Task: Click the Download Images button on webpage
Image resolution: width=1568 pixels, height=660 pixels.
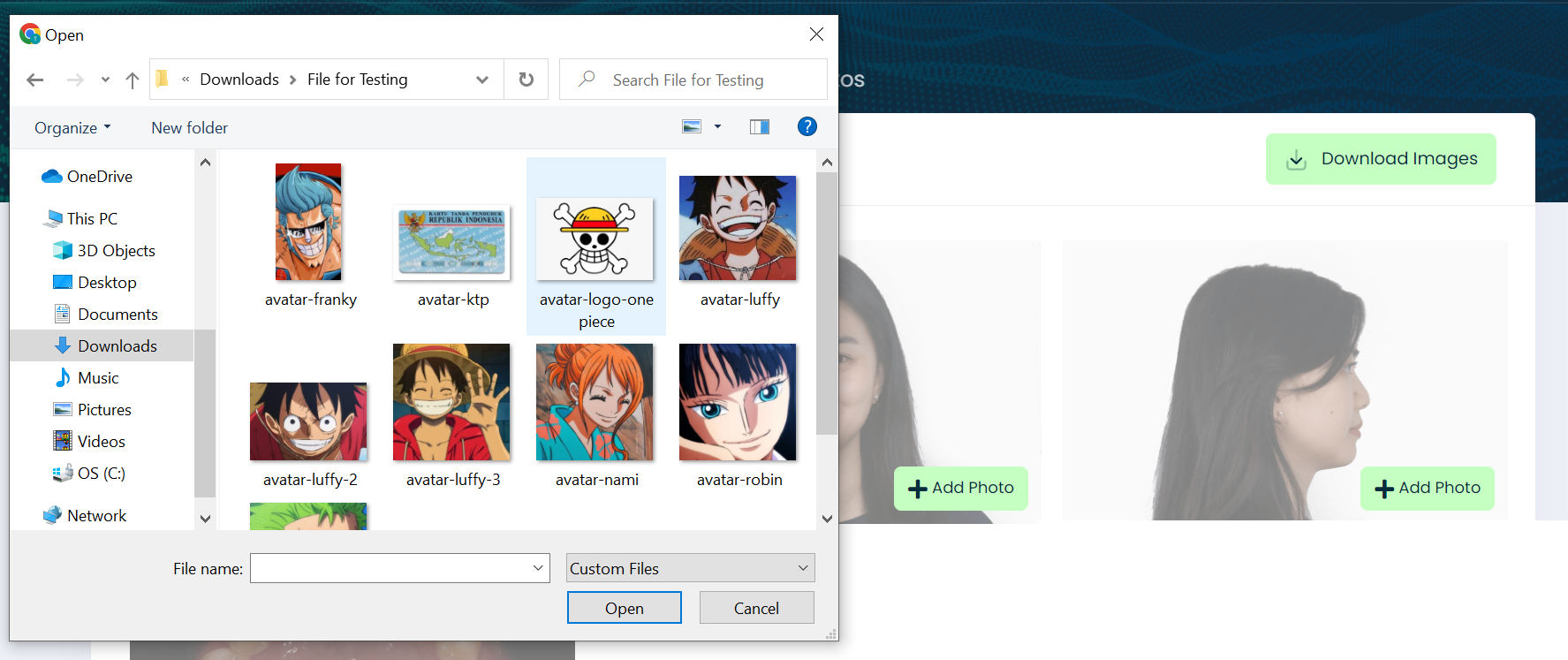Action: point(1381,159)
